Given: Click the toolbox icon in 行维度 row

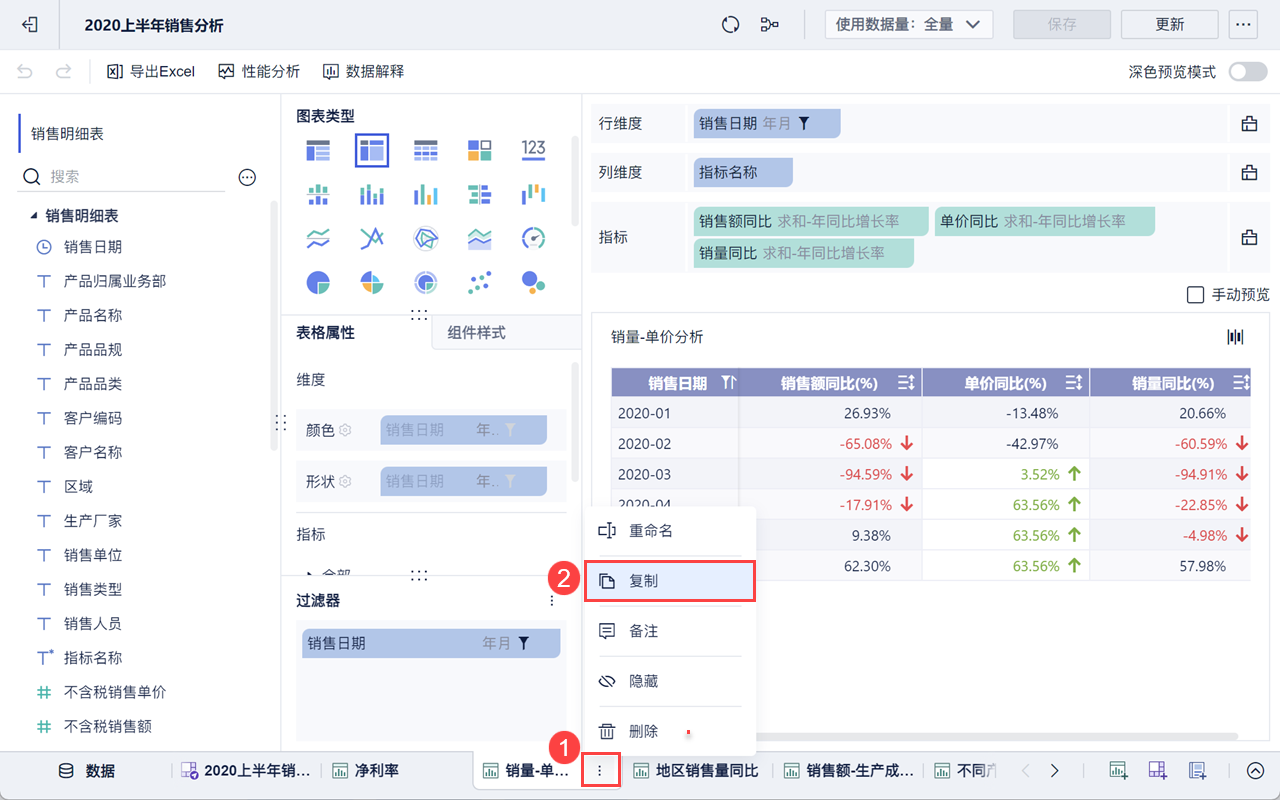Looking at the screenshot, I should pos(1249,124).
